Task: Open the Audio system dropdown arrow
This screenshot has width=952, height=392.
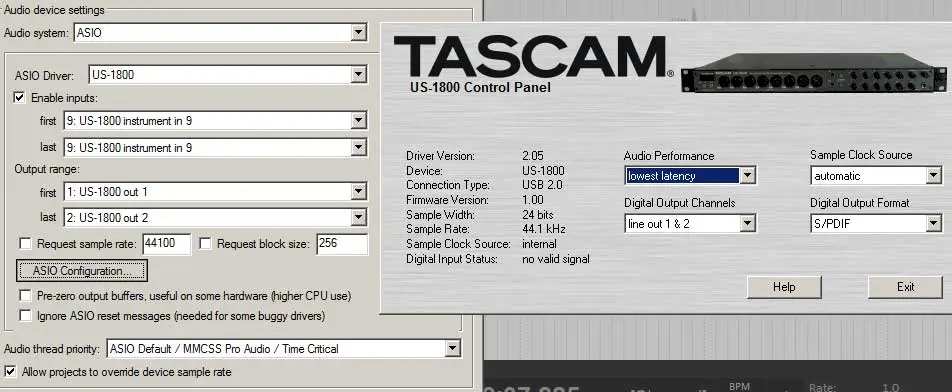Action: [359, 33]
